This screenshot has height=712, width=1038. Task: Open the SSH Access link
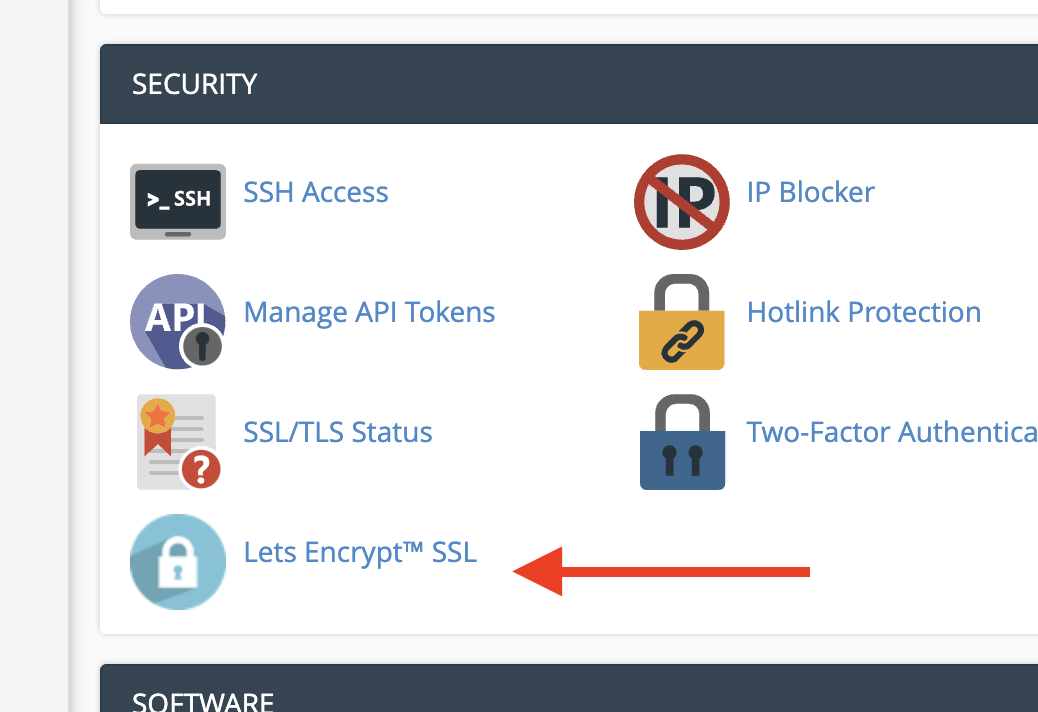tap(316, 193)
